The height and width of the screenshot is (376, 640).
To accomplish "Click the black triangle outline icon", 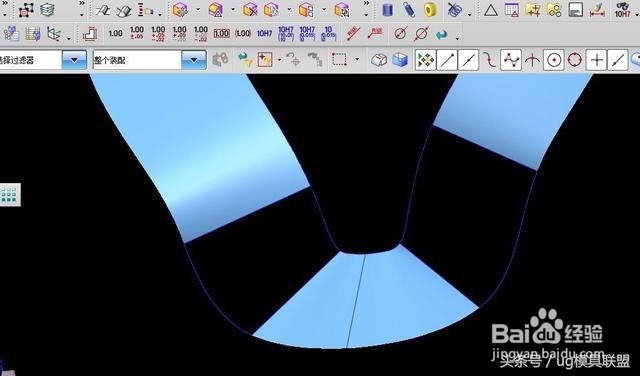I will [x=491, y=10].
